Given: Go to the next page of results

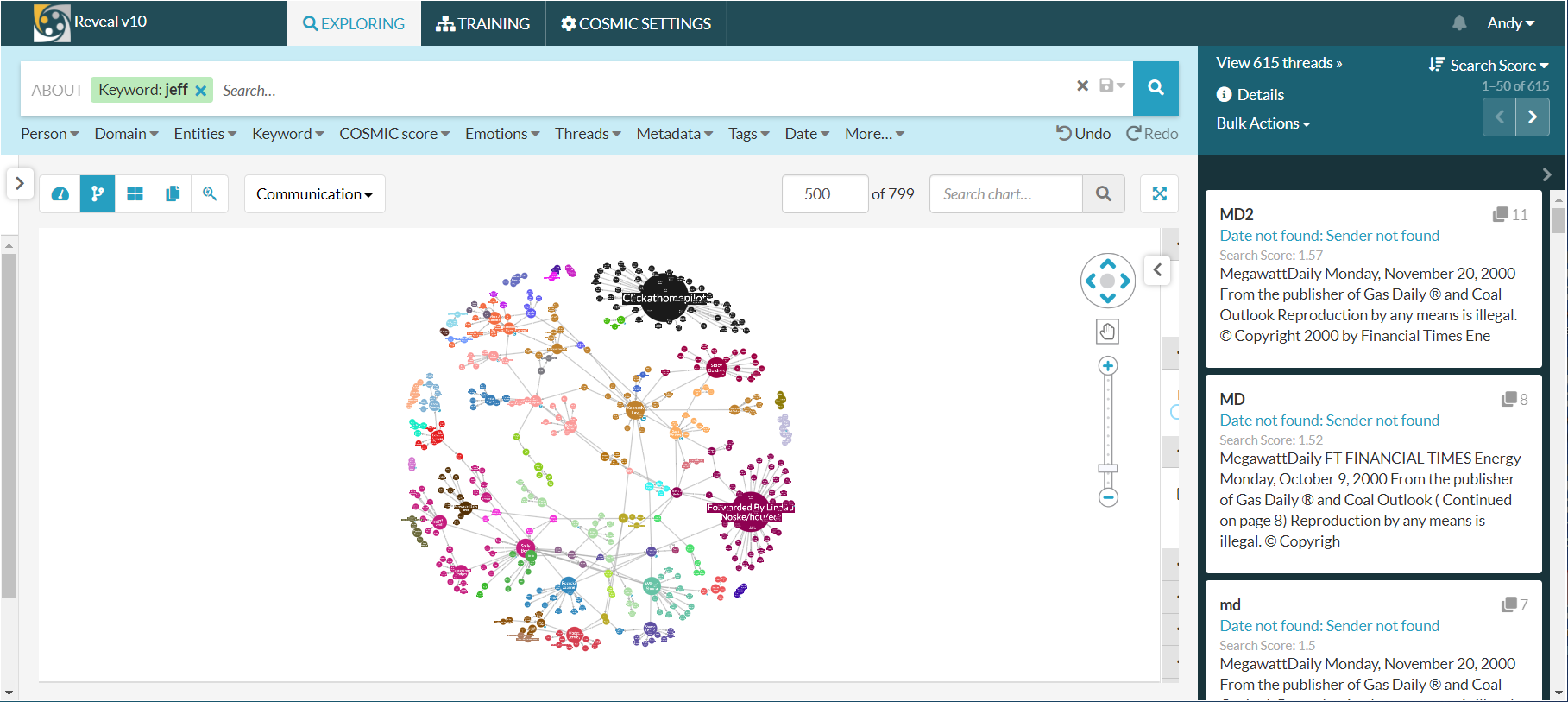Looking at the screenshot, I should pyautogui.click(x=1533, y=117).
